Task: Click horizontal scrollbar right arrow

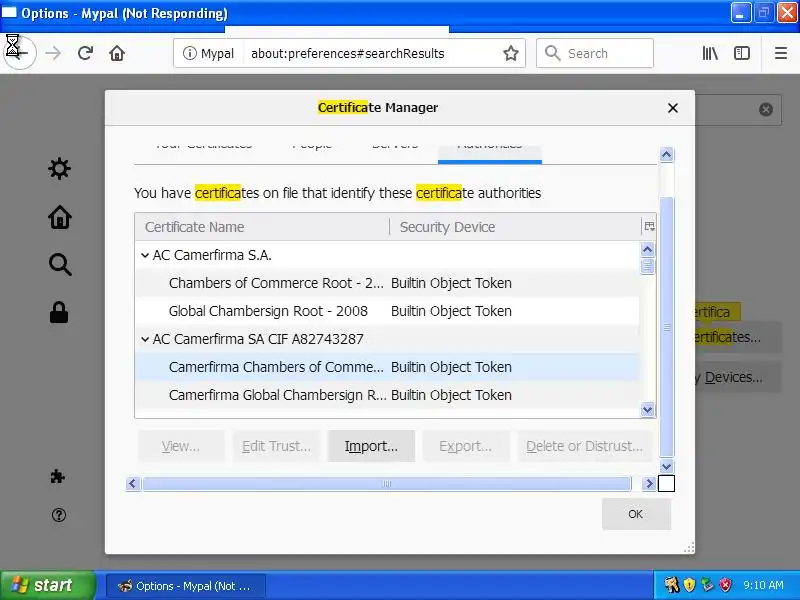Action: coord(648,483)
